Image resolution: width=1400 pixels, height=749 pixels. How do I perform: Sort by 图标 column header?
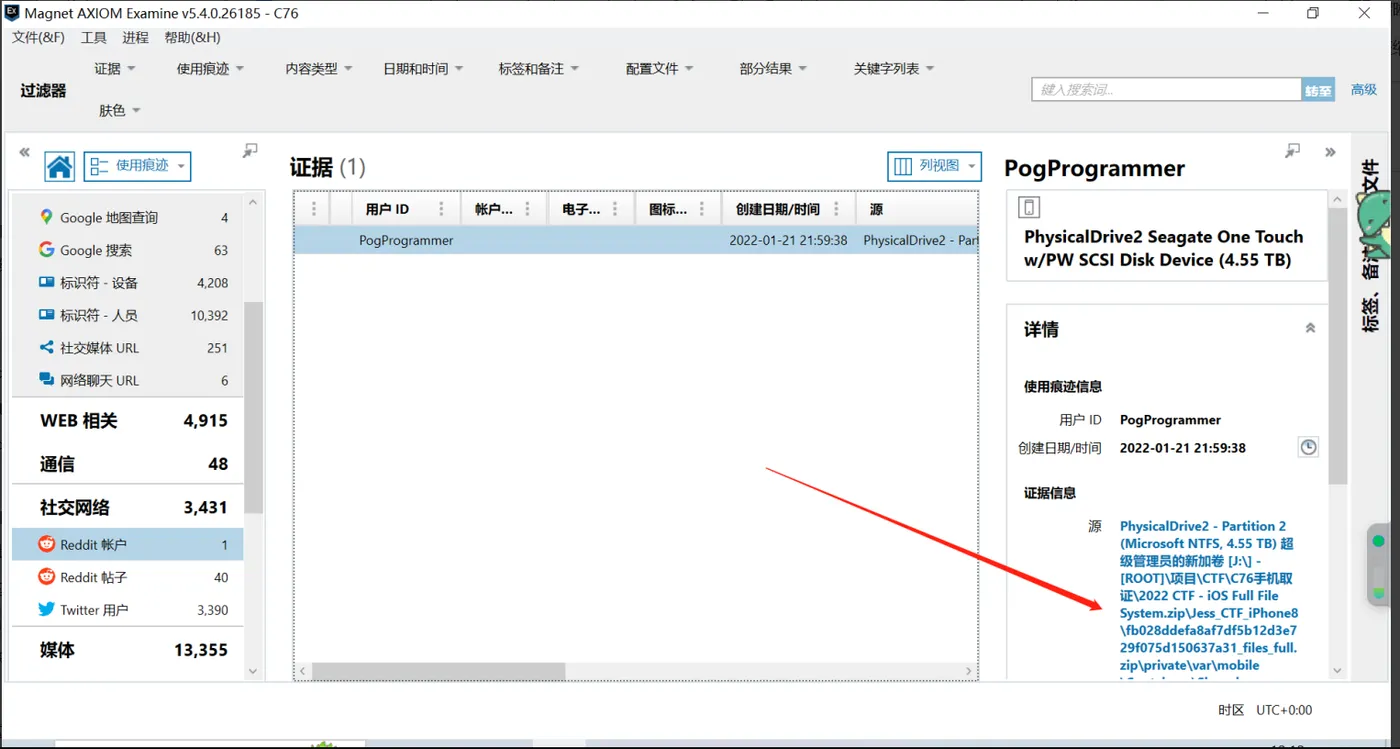tap(668, 209)
